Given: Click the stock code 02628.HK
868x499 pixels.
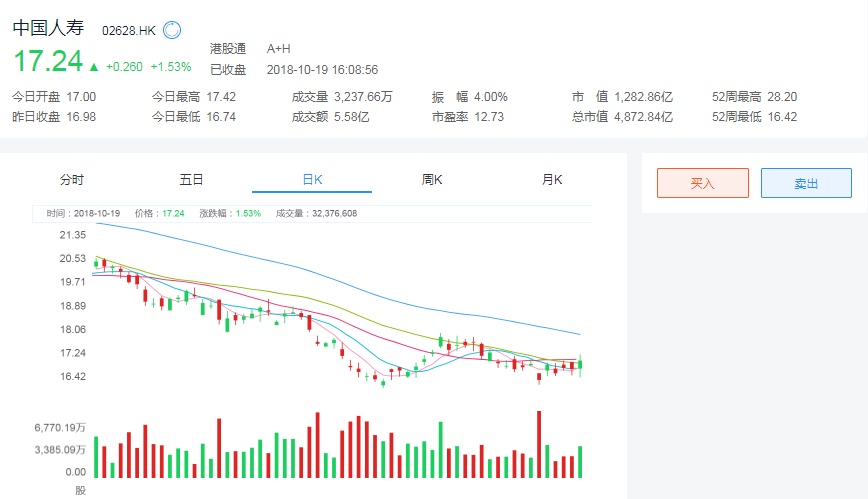Looking at the screenshot, I should point(129,31).
